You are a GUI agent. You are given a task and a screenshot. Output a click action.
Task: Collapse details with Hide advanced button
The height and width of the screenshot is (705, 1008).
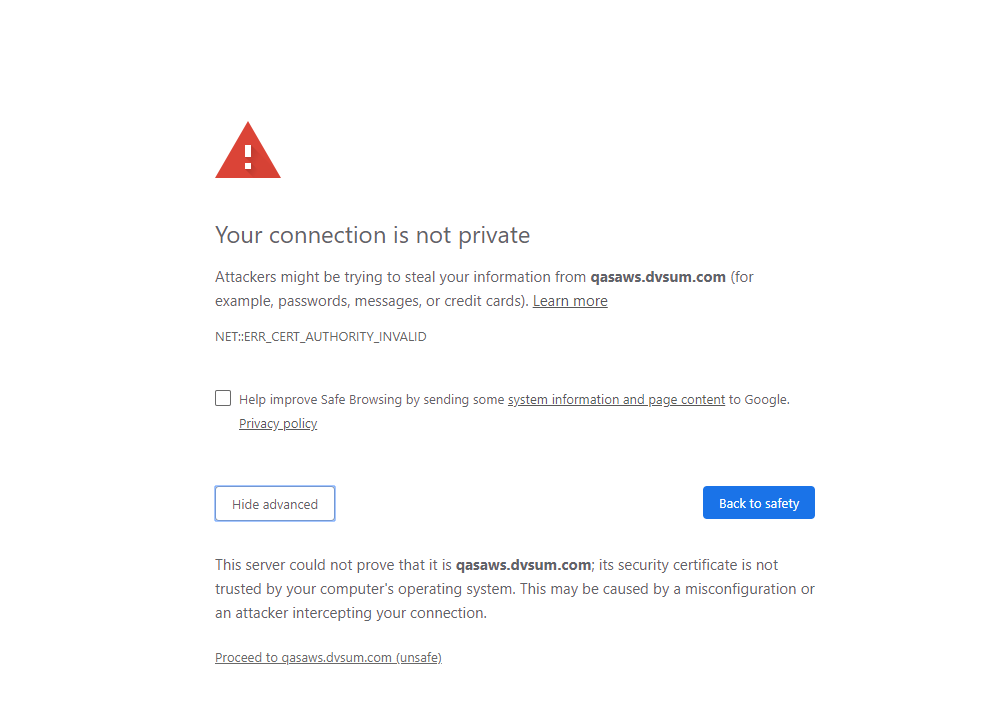point(274,504)
